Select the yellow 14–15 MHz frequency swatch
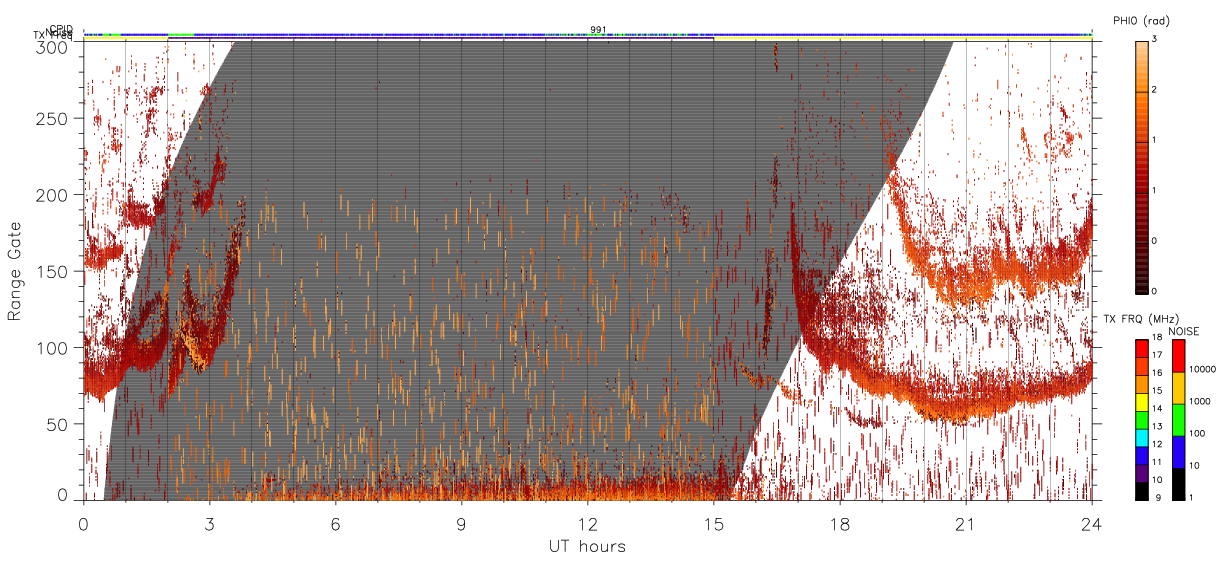The height and width of the screenshot is (567, 1228). click(x=1142, y=402)
